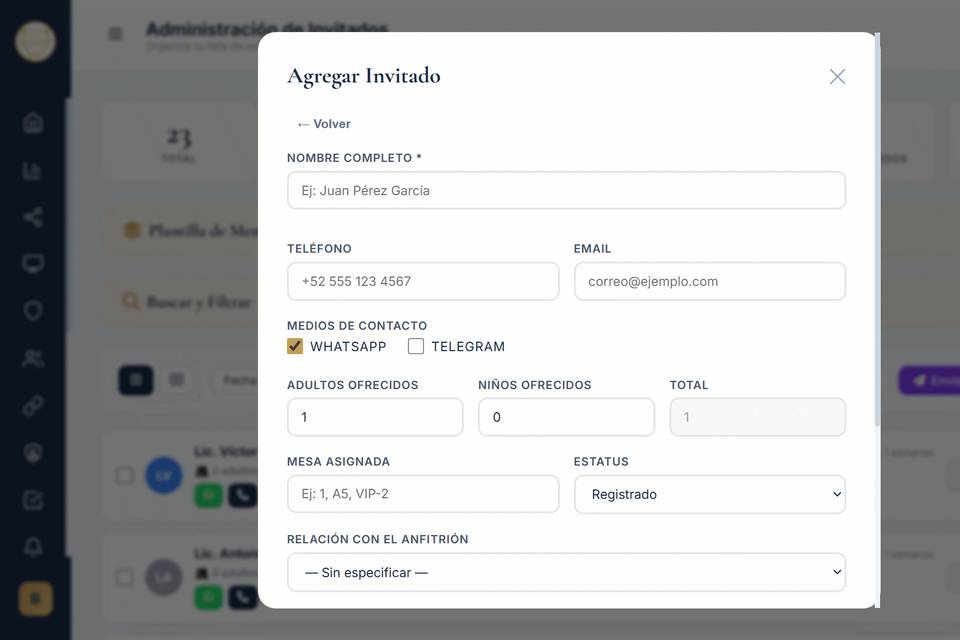This screenshot has width=960, height=640.
Task: Edit the Niños Ofrecidos number
Action: pyautogui.click(x=566, y=417)
